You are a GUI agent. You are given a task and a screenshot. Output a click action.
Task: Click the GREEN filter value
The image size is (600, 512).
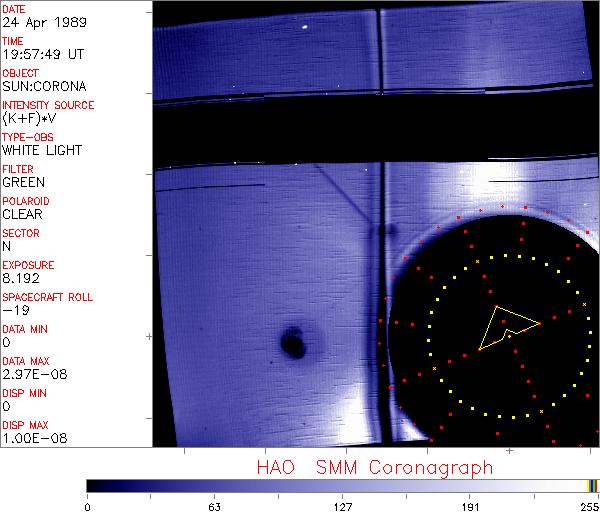(23, 182)
